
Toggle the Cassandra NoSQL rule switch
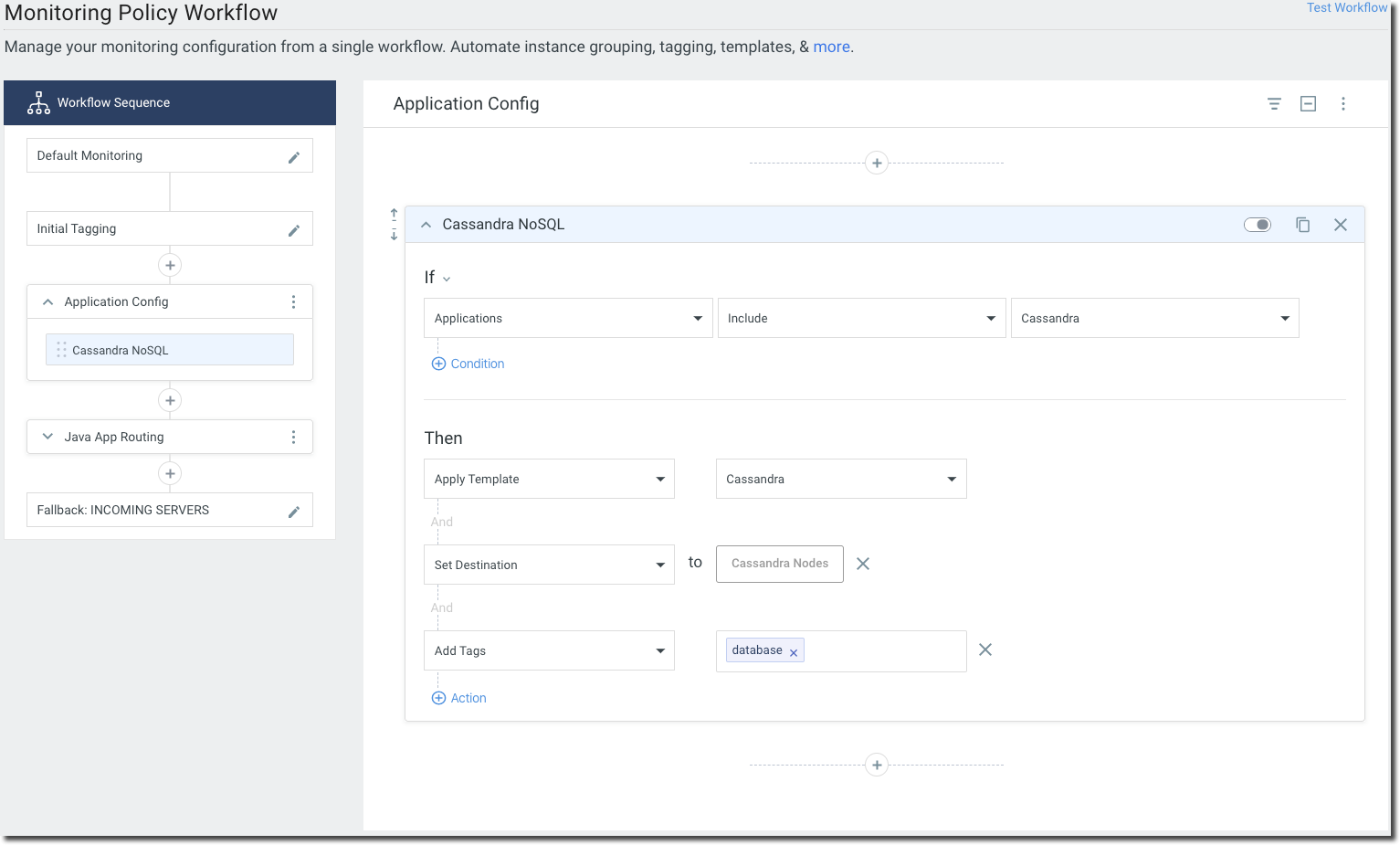pyautogui.click(x=1258, y=225)
